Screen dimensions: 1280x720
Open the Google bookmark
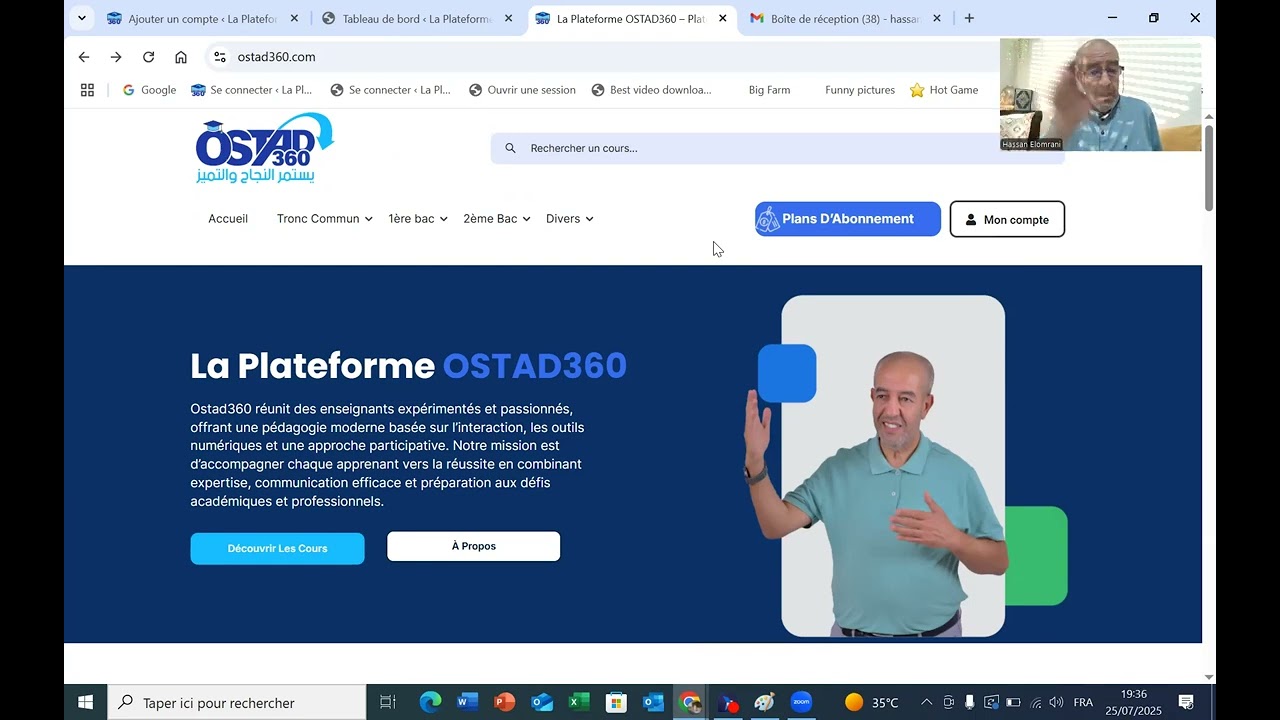149,90
